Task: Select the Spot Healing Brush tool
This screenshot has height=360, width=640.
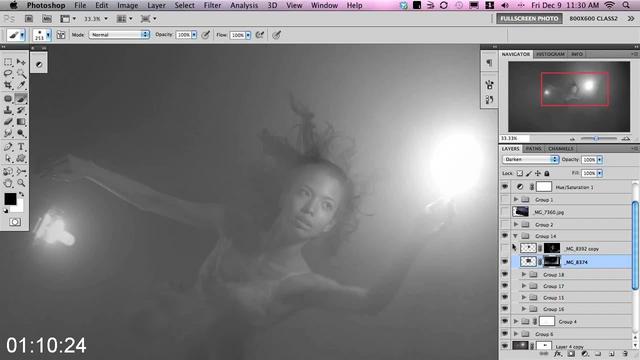Action: [x=8, y=98]
